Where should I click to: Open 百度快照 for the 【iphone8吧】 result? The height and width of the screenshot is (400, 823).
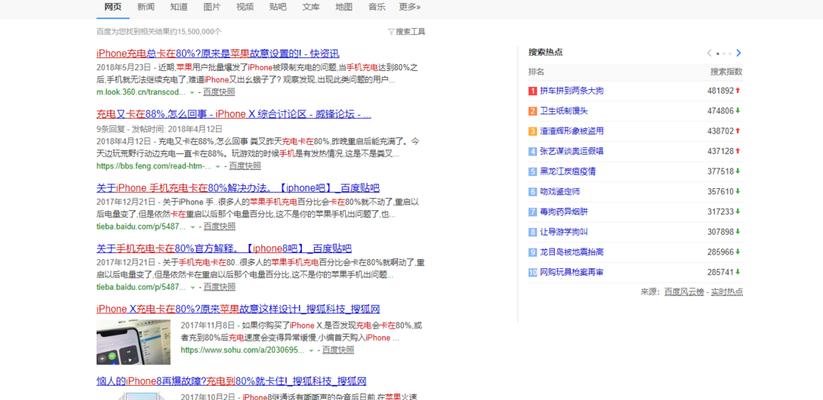(x=219, y=287)
